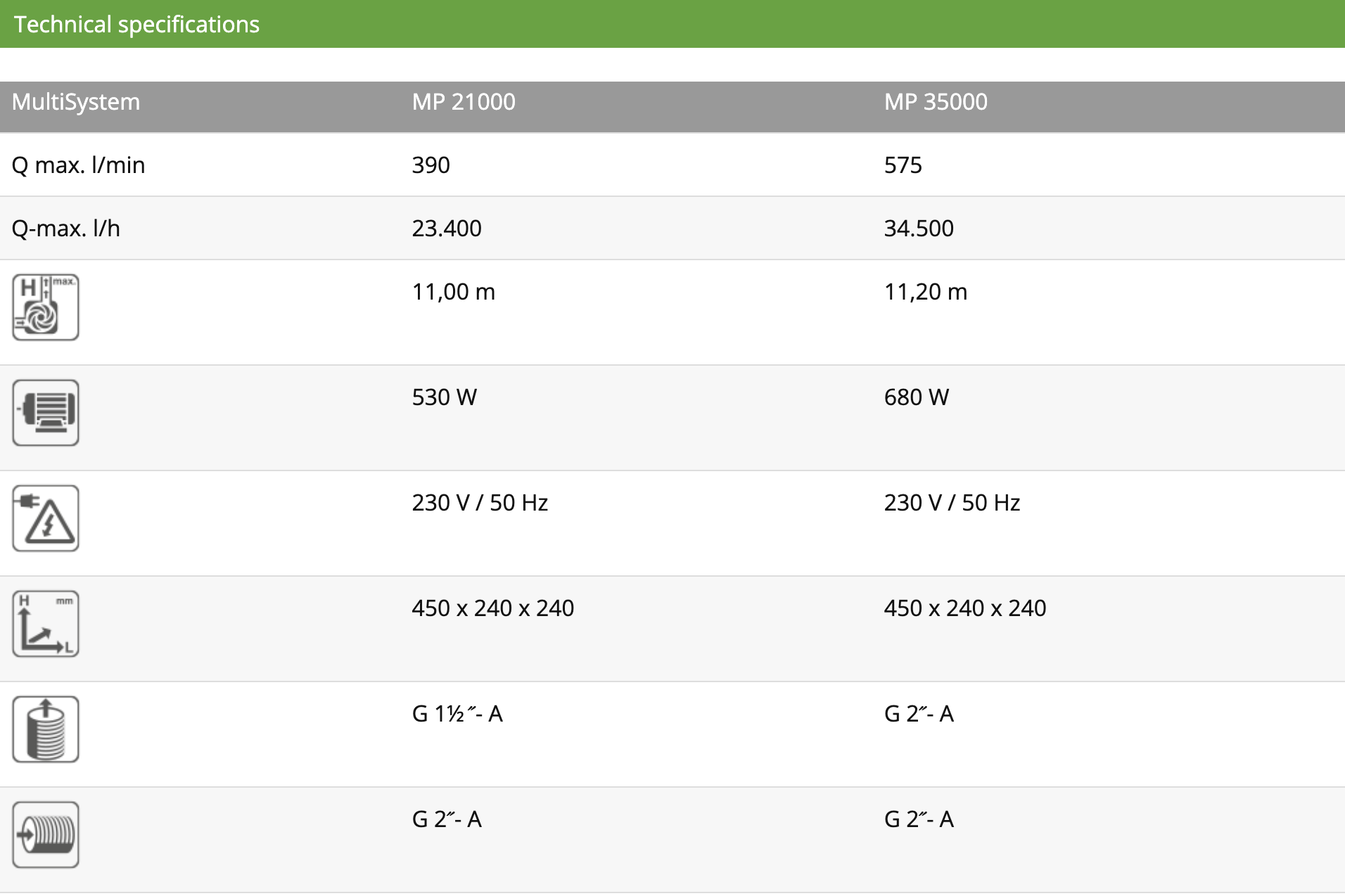
Task: Click the dimensions H/L mm icon
Action: click(x=46, y=624)
